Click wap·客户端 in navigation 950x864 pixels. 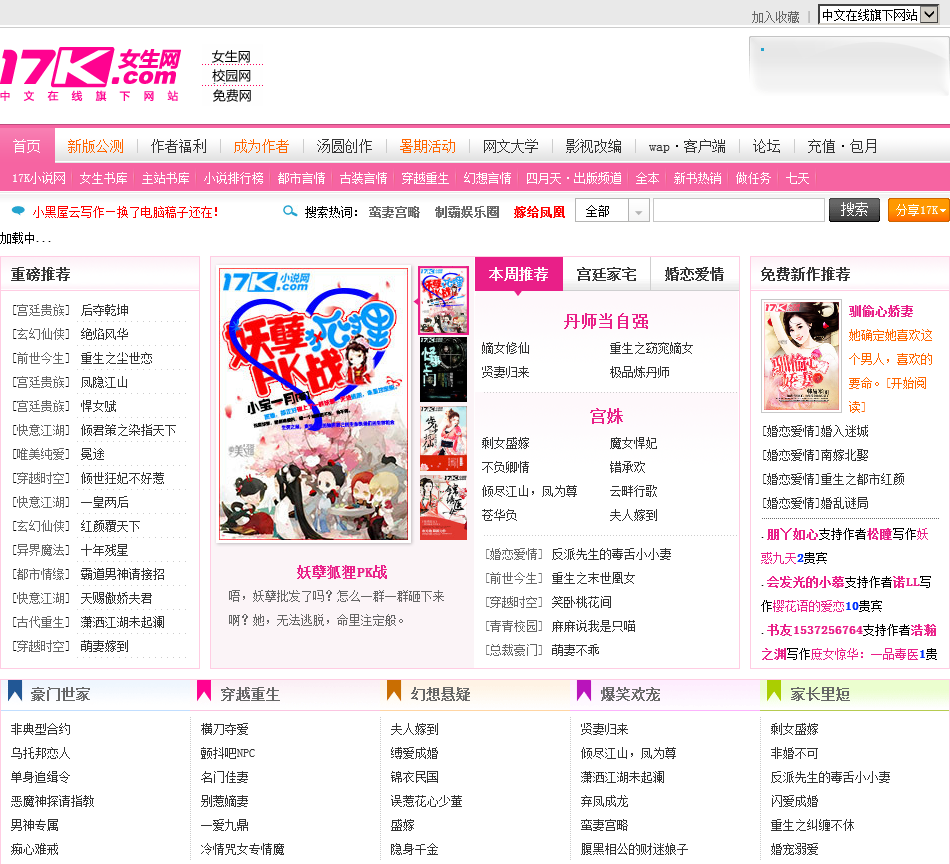pyautogui.click(x=687, y=147)
